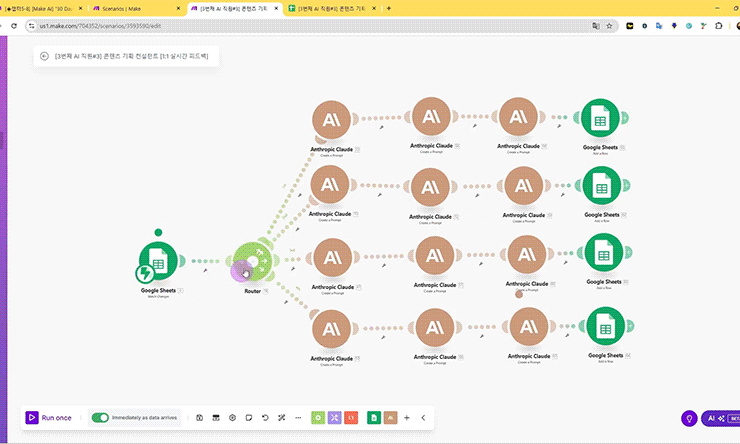The image size is (740, 444).
Task: Open the browser extensions puzzle icon
Action: pyautogui.click(x=718, y=26)
